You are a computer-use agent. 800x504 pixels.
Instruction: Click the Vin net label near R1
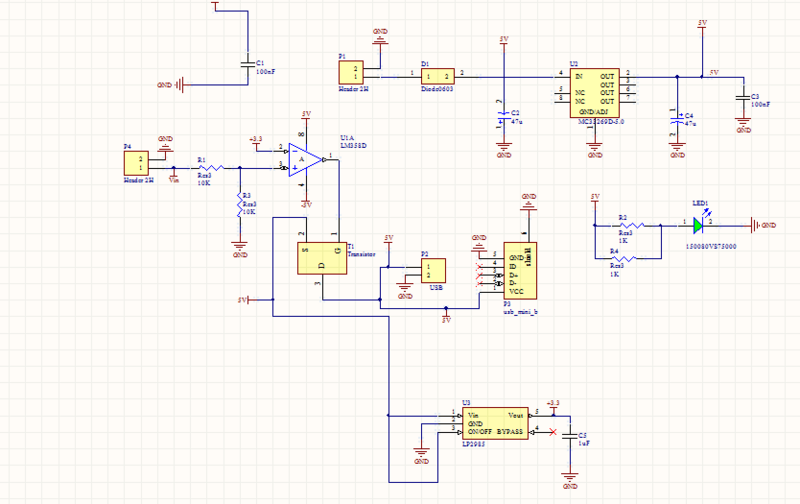pos(174,180)
